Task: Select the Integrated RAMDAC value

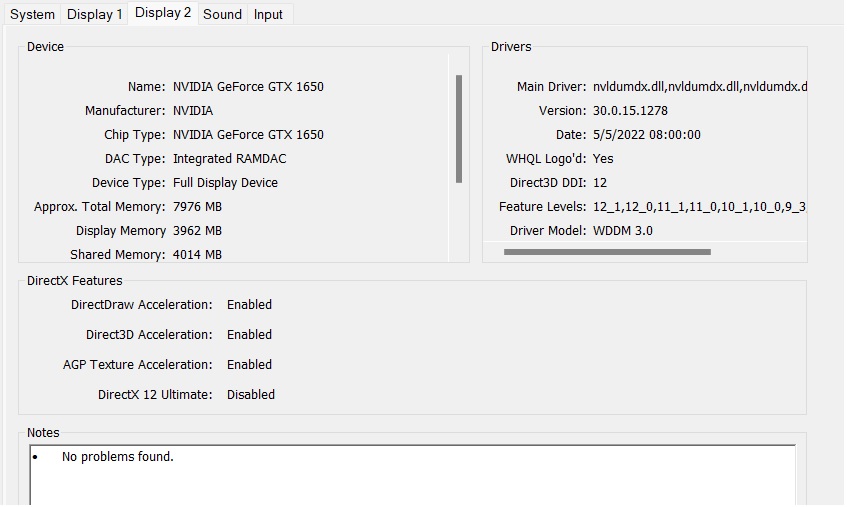Action: pyautogui.click(x=230, y=159)
